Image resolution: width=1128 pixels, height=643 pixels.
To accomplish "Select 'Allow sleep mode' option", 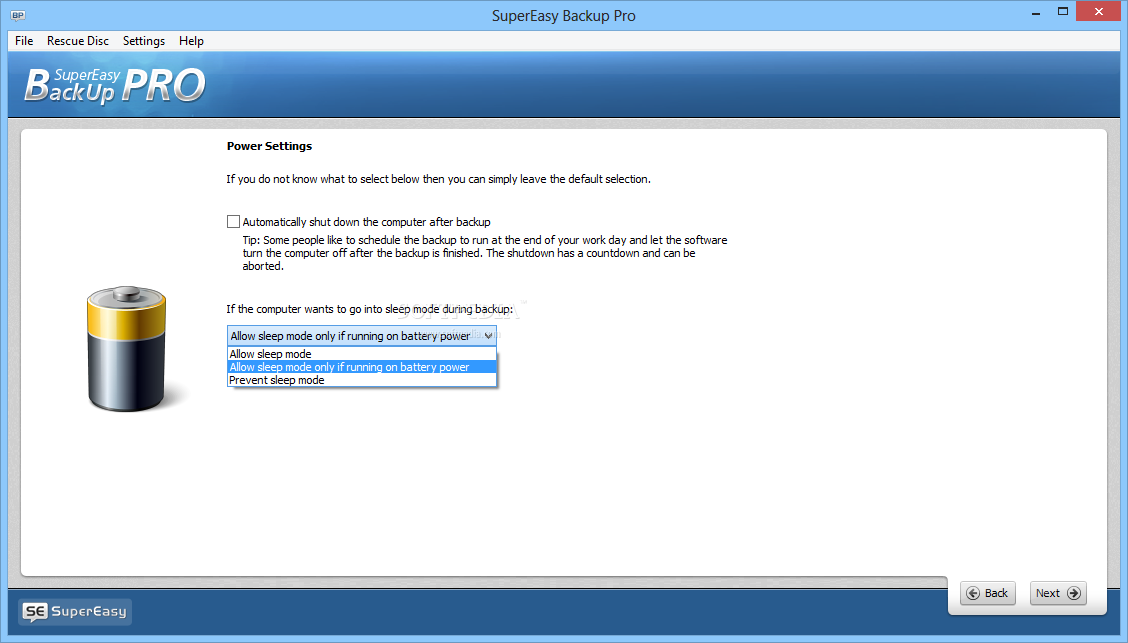I will pyautogui.click(x=362, y=354).
